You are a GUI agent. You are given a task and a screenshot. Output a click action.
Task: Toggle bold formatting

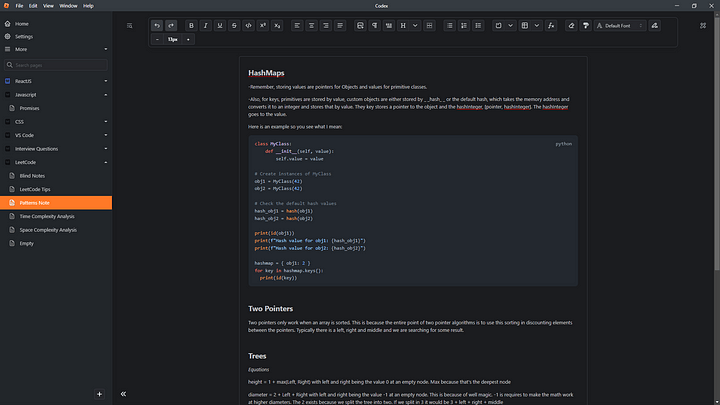coord(191,25)
